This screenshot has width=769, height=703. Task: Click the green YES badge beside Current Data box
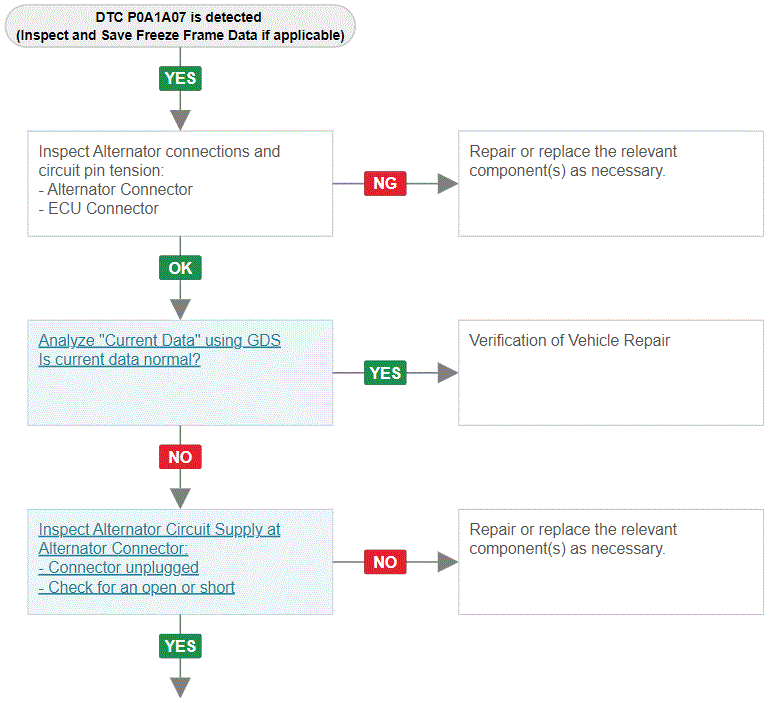385,373
